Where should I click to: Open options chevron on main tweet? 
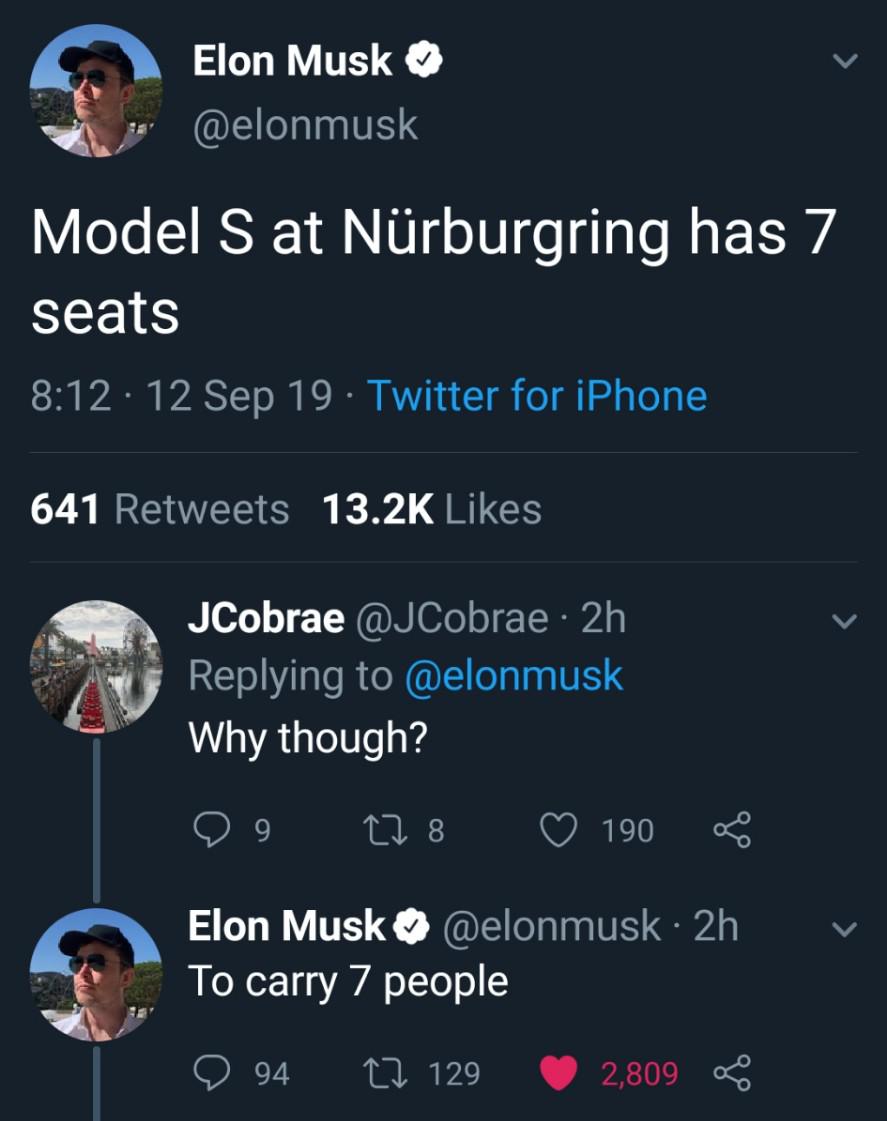click(x=845, y=61)
